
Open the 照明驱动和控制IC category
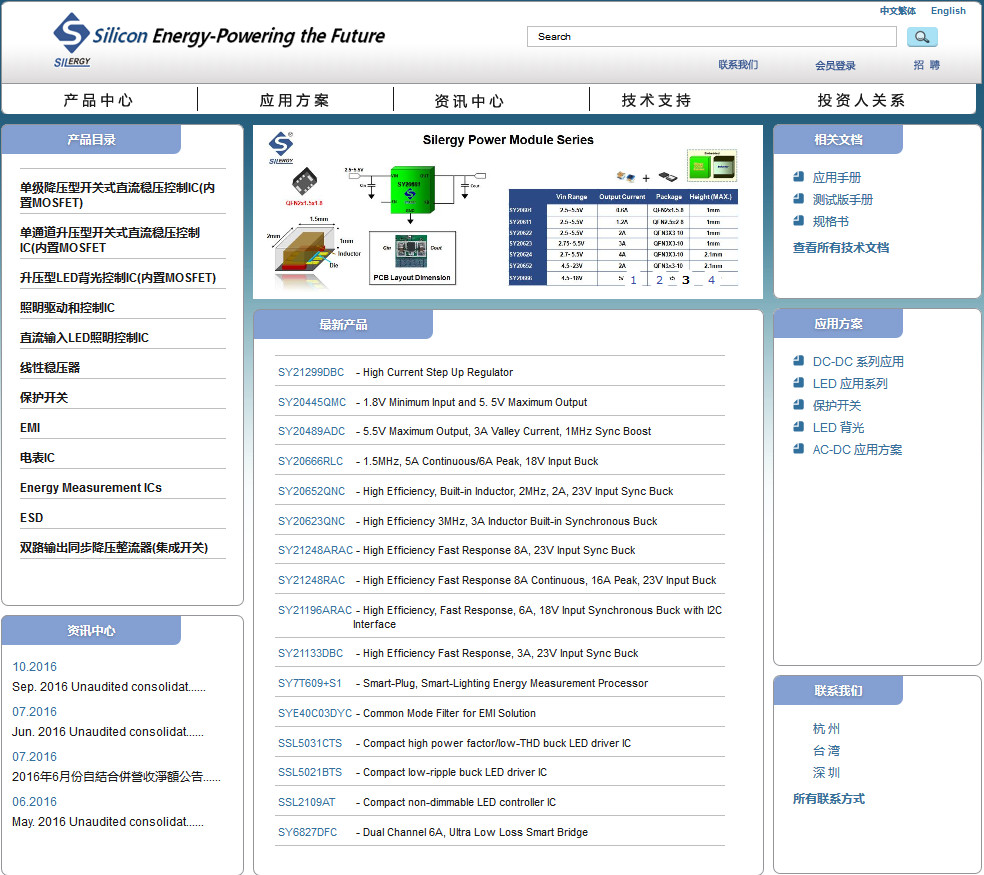coord(67,308)
